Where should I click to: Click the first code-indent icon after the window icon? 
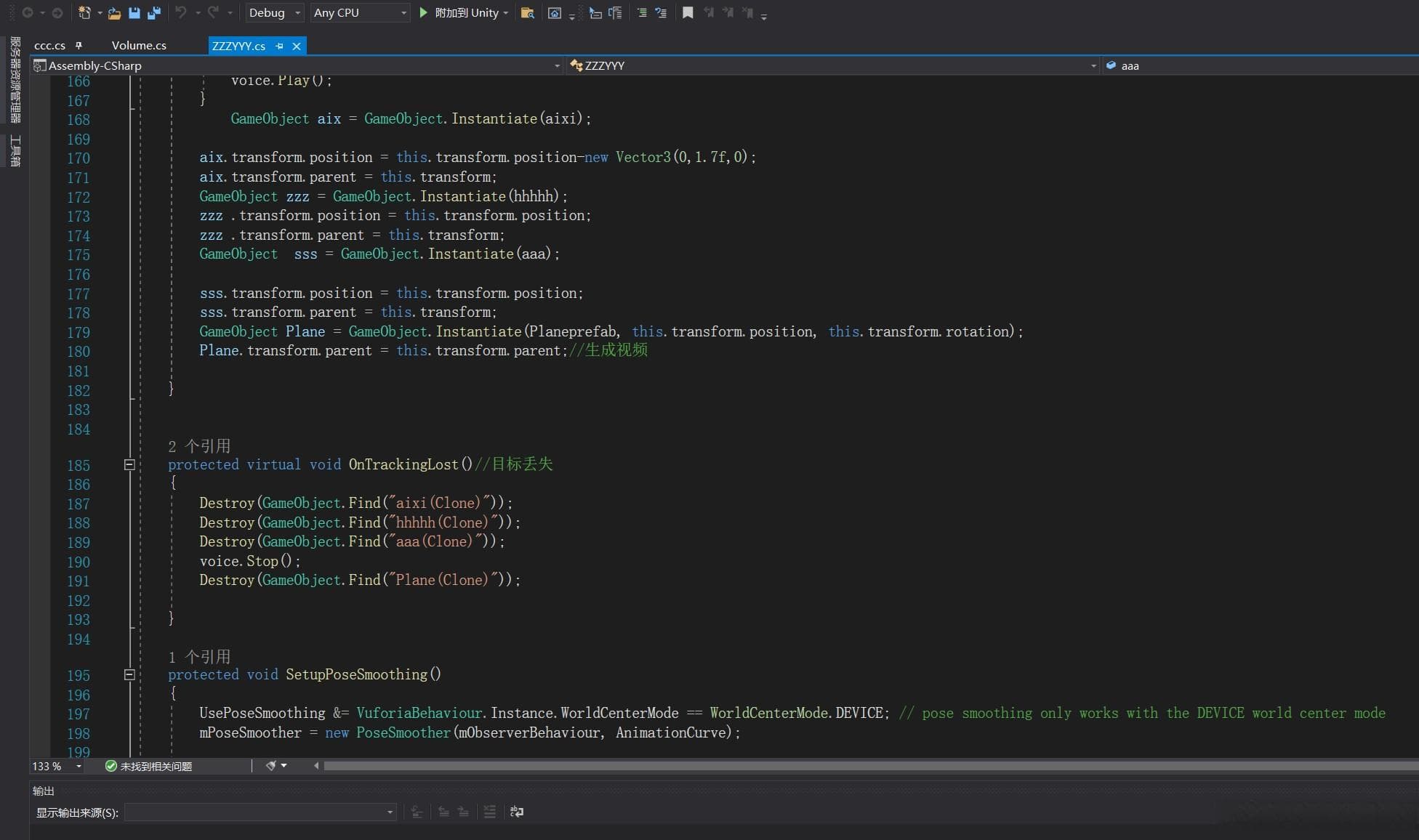click(x=595, y=13)
